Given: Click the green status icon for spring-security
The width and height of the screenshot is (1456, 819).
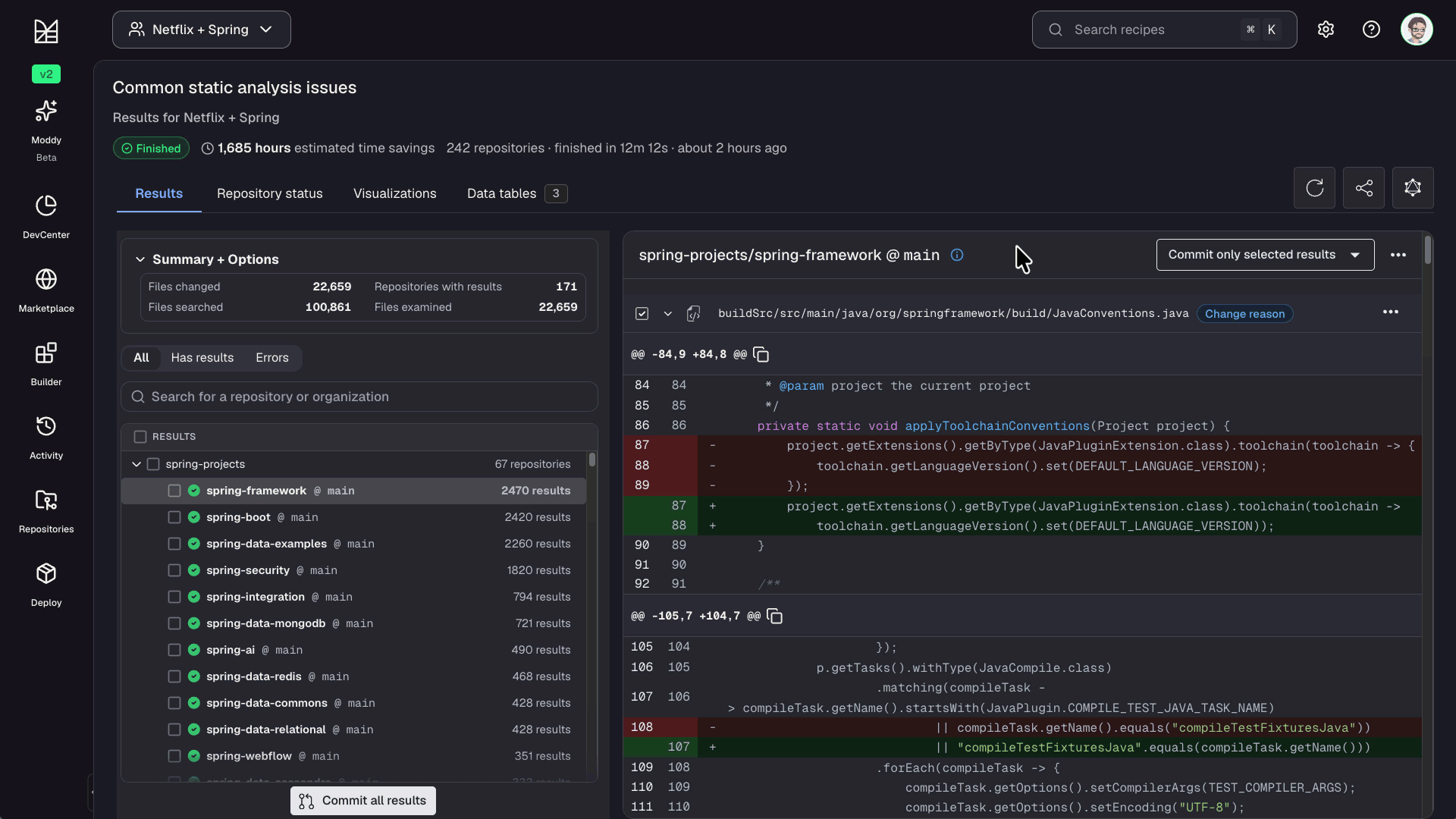Looking at the screenshot, I should click(194, 570).
